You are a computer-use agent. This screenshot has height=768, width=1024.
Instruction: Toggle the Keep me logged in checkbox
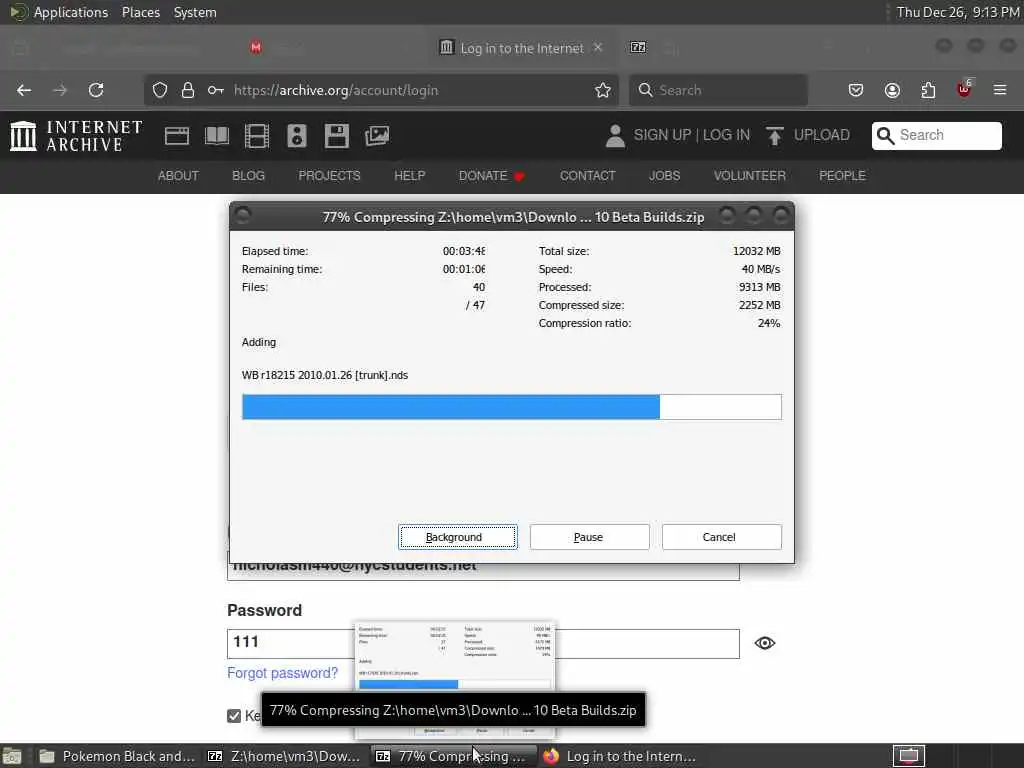[x=234, y=716]
